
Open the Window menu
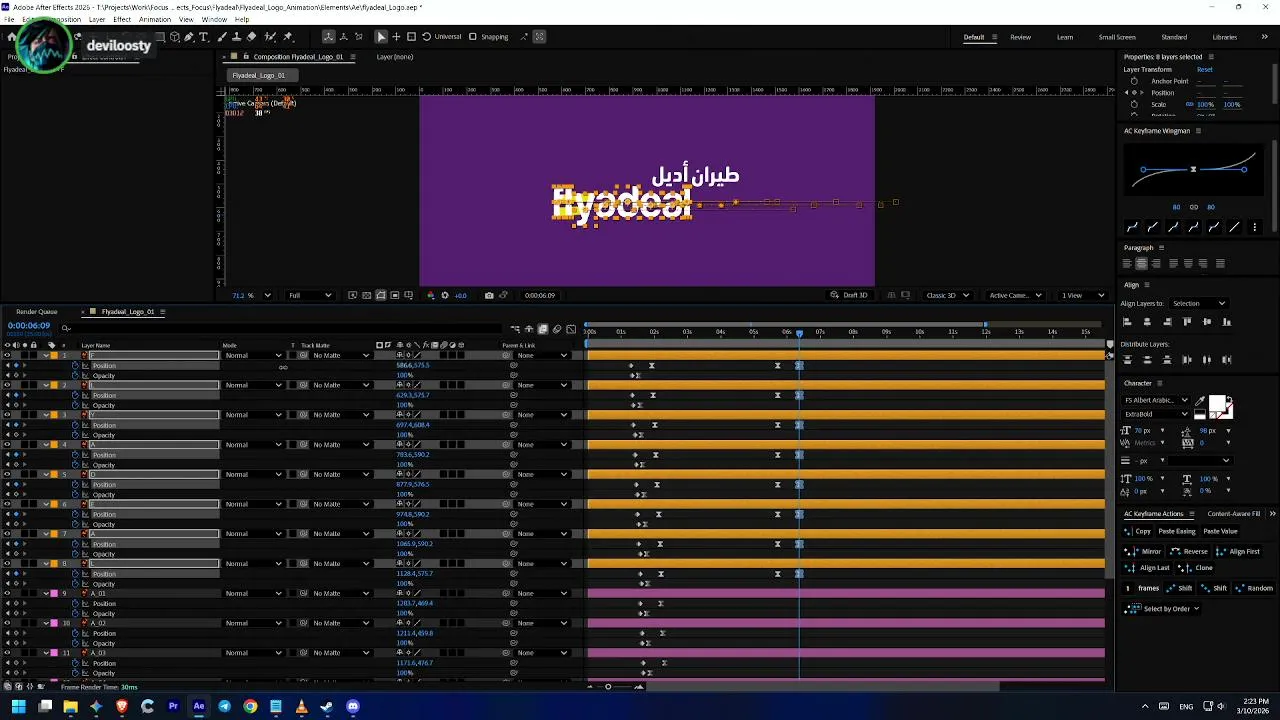214,19
